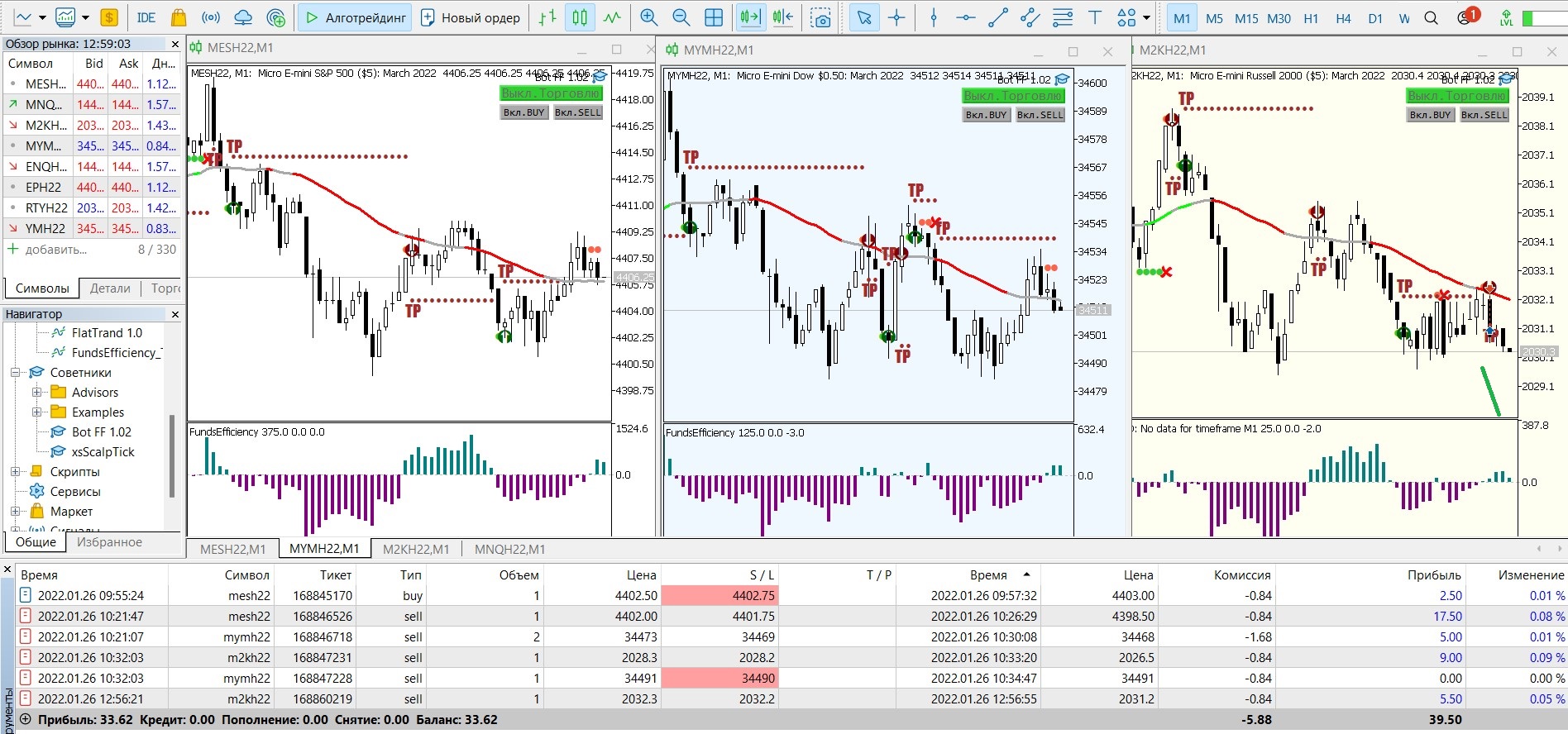Zoom out on the chart

681,17
